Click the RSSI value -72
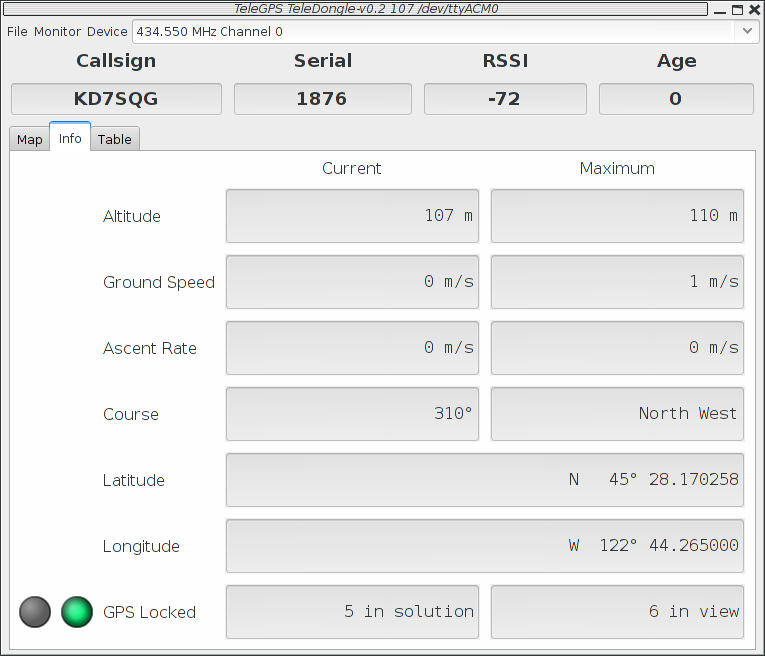 tap(505, 99)
